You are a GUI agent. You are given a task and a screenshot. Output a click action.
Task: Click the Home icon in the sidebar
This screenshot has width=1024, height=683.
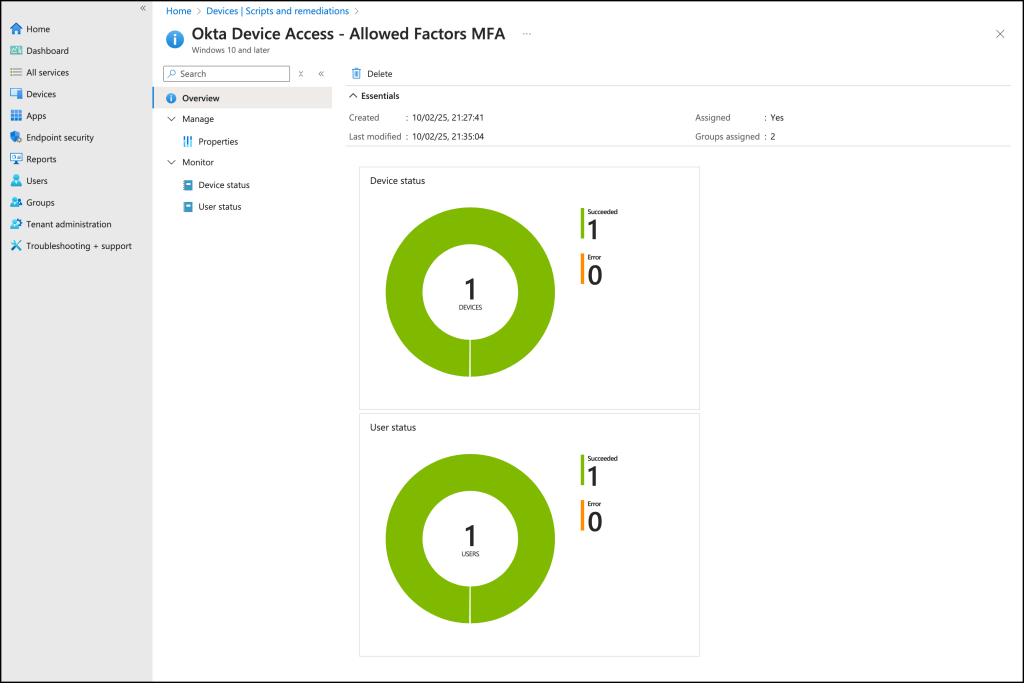[x=16, y=29]
